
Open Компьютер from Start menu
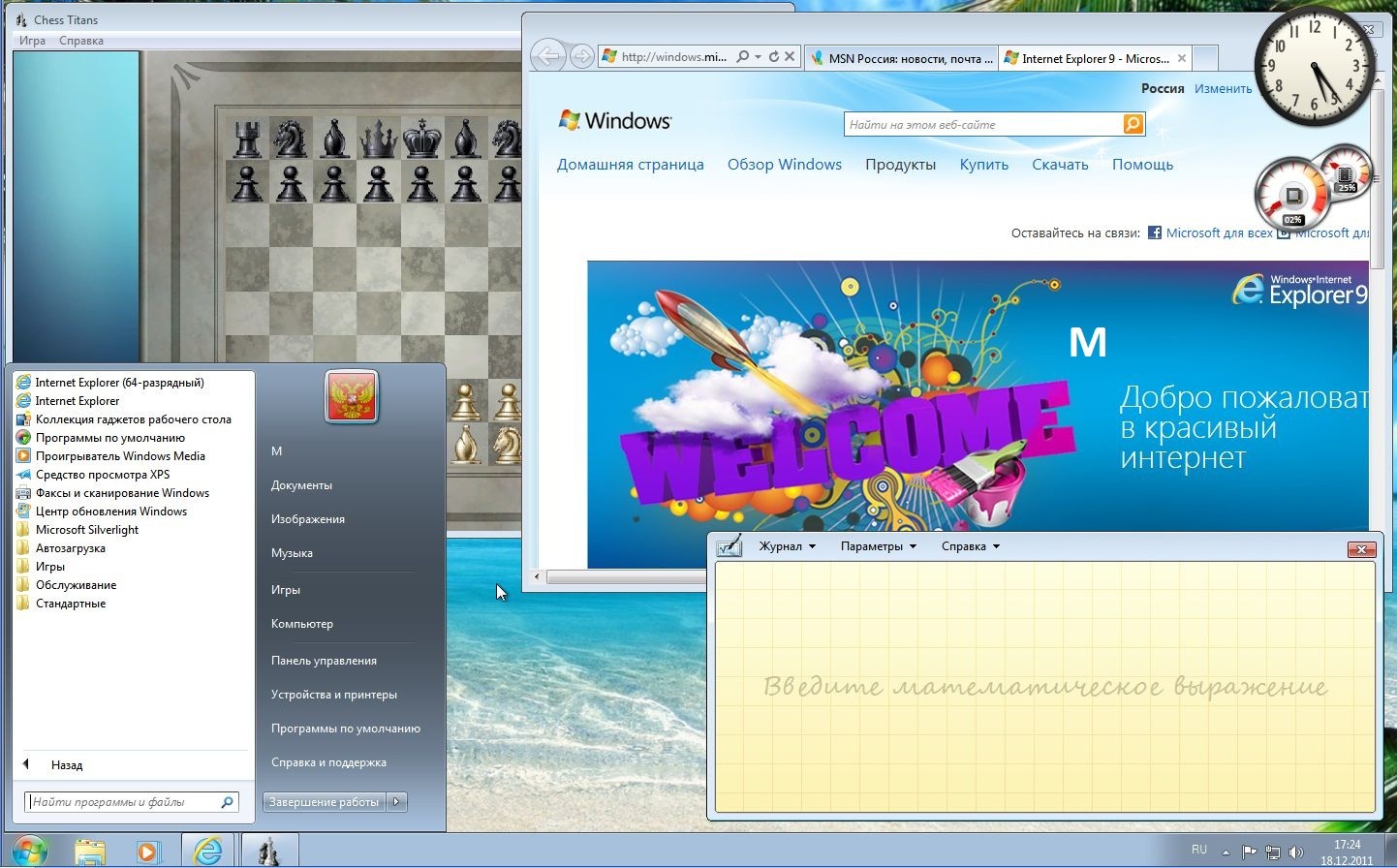[302, 624]
